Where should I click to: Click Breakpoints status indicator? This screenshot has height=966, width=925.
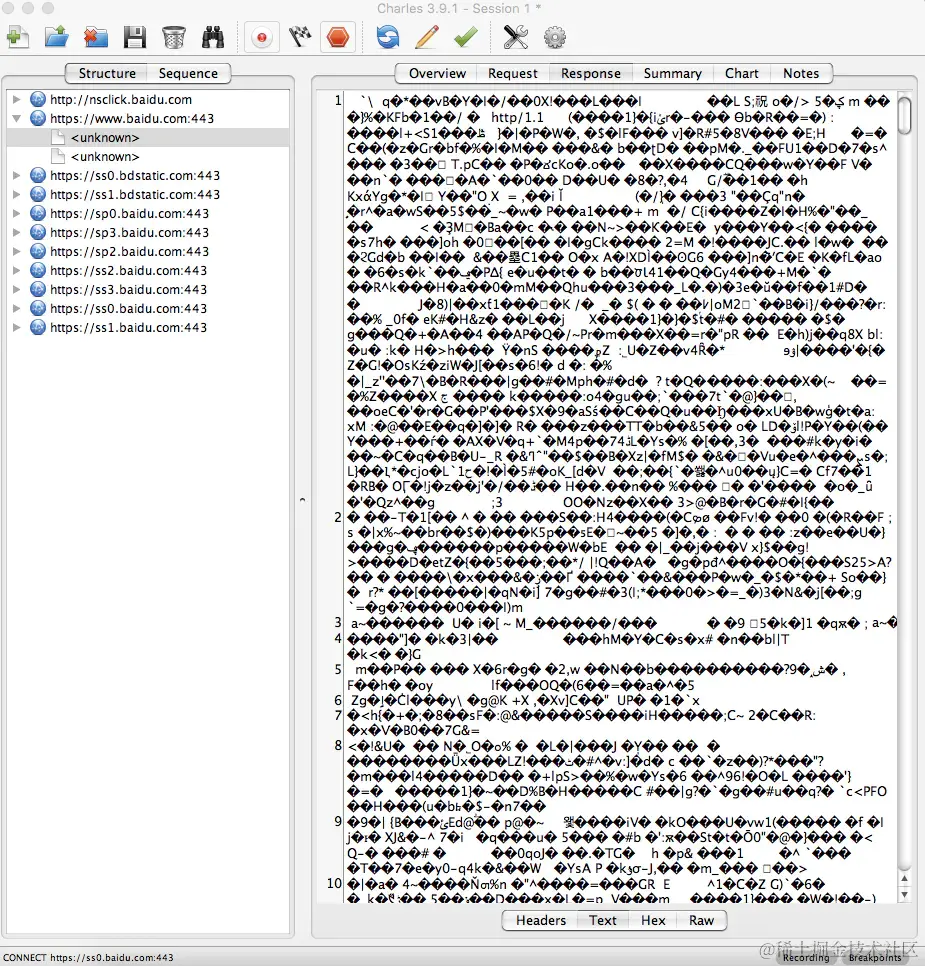pyautogui.click(x=875, y=957)
